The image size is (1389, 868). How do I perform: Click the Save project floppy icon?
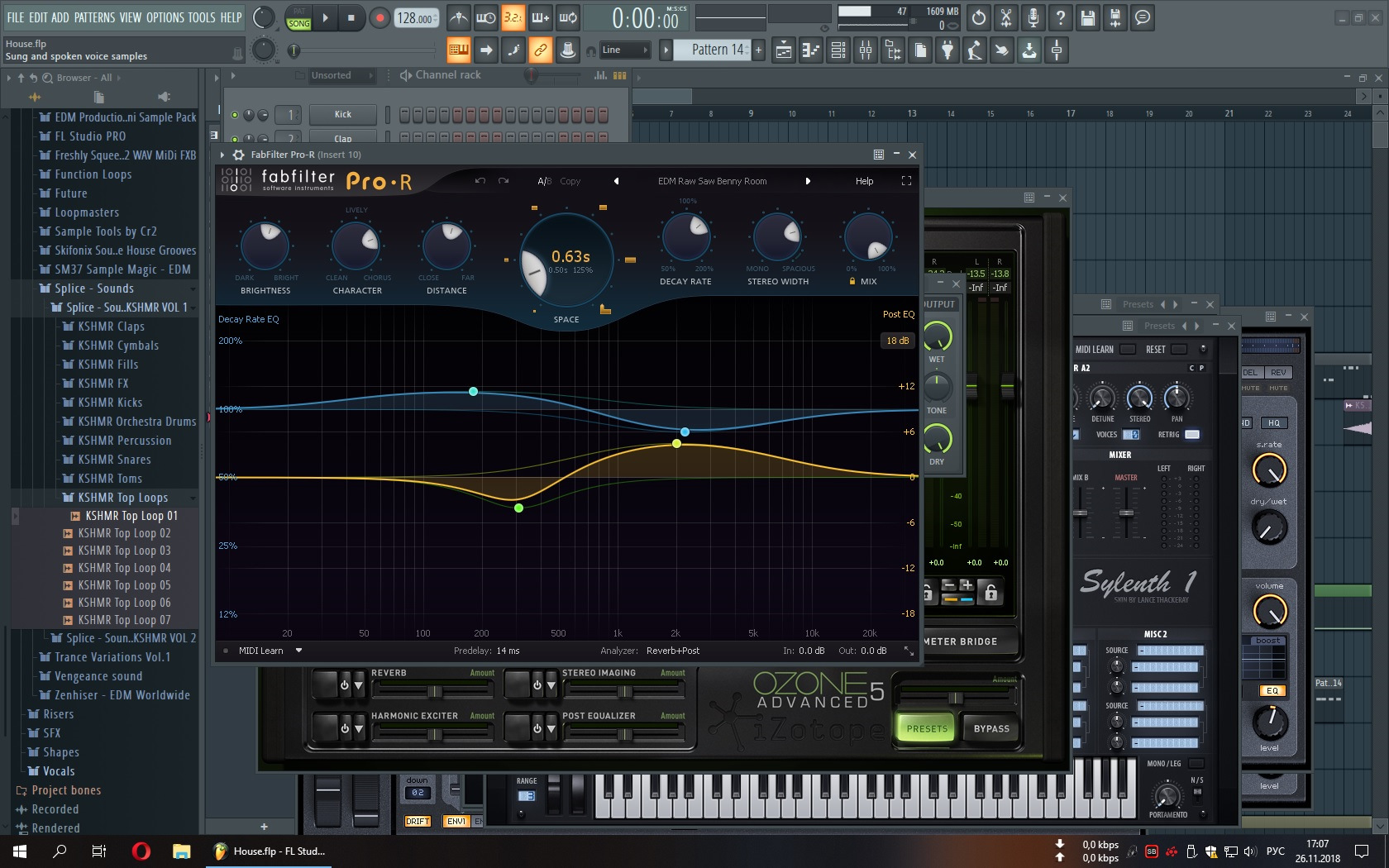click(1088, 17)
